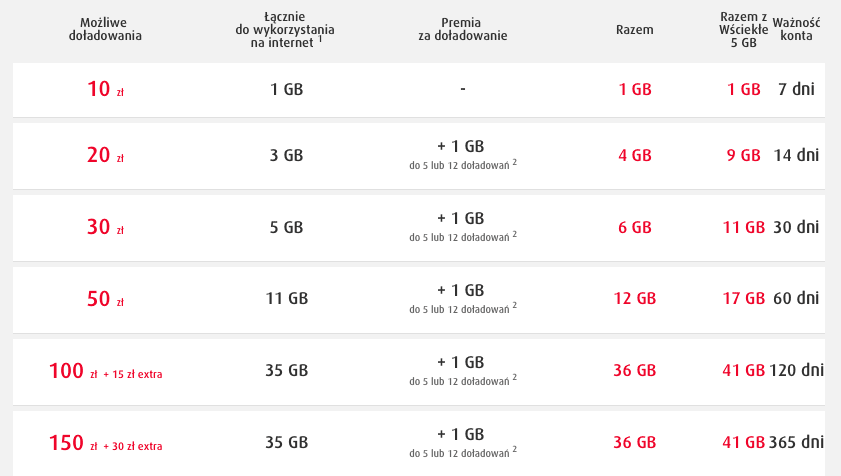Click the "+ 15 zł extra" label
Image resolution: width=841 pixels, height=476 pixels.
[x=133, y=374]
